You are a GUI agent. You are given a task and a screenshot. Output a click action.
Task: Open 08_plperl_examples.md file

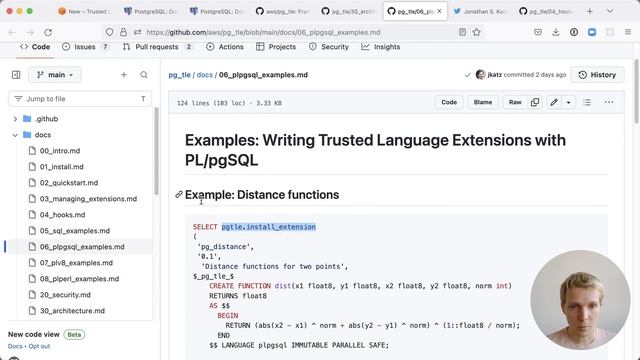click(79, 279)
